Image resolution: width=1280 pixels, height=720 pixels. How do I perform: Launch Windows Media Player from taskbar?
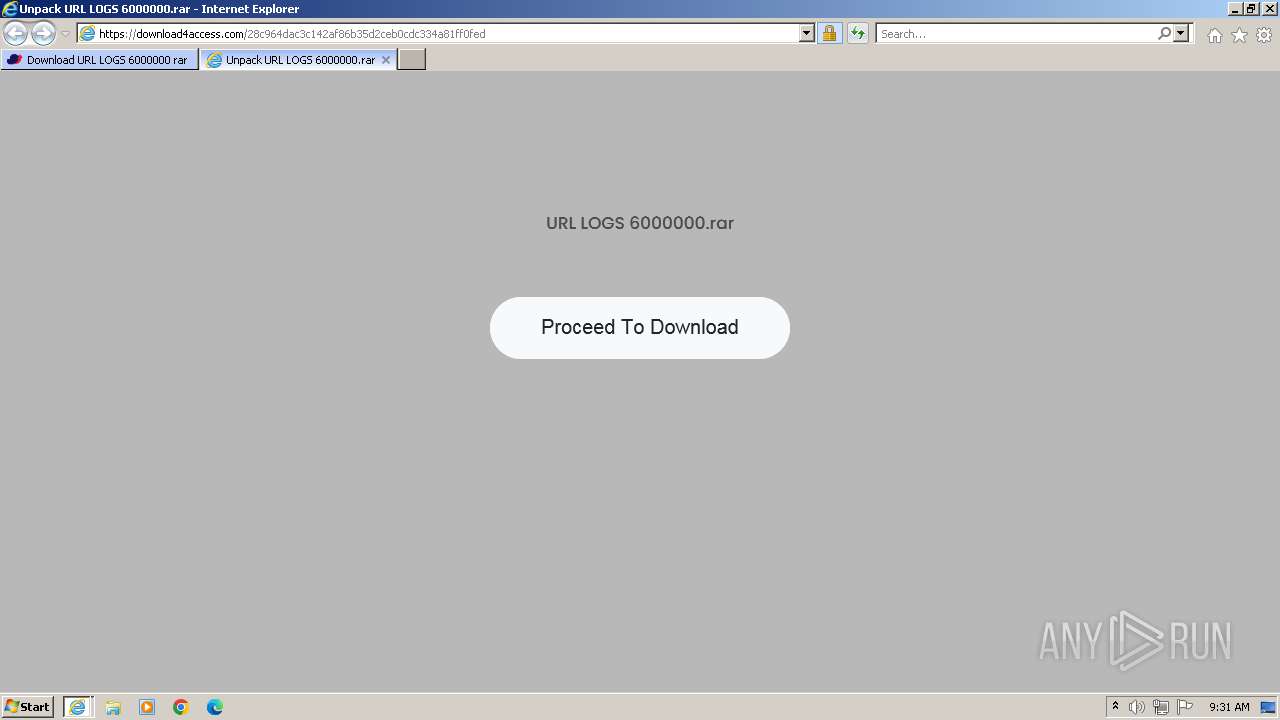(147, 707)
